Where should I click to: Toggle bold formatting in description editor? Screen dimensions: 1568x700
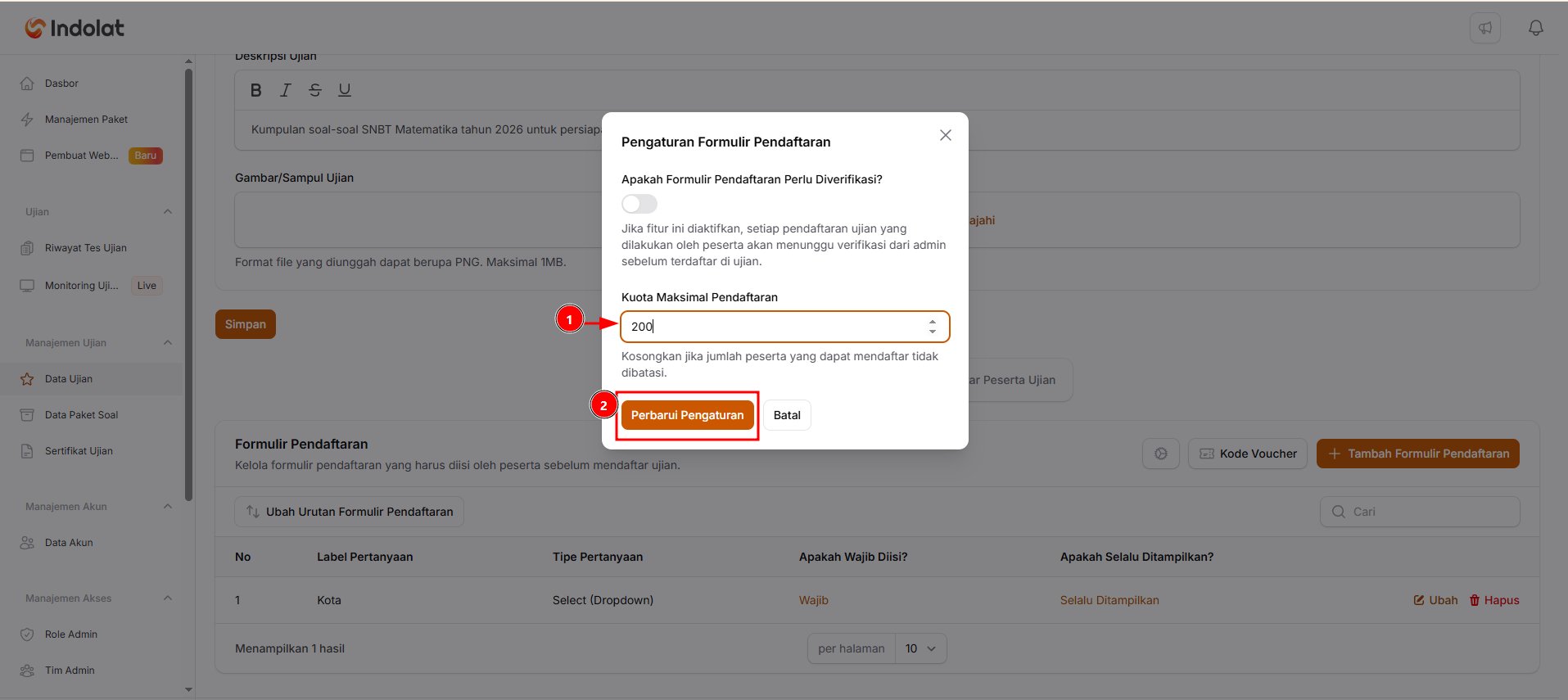[256, 90]
